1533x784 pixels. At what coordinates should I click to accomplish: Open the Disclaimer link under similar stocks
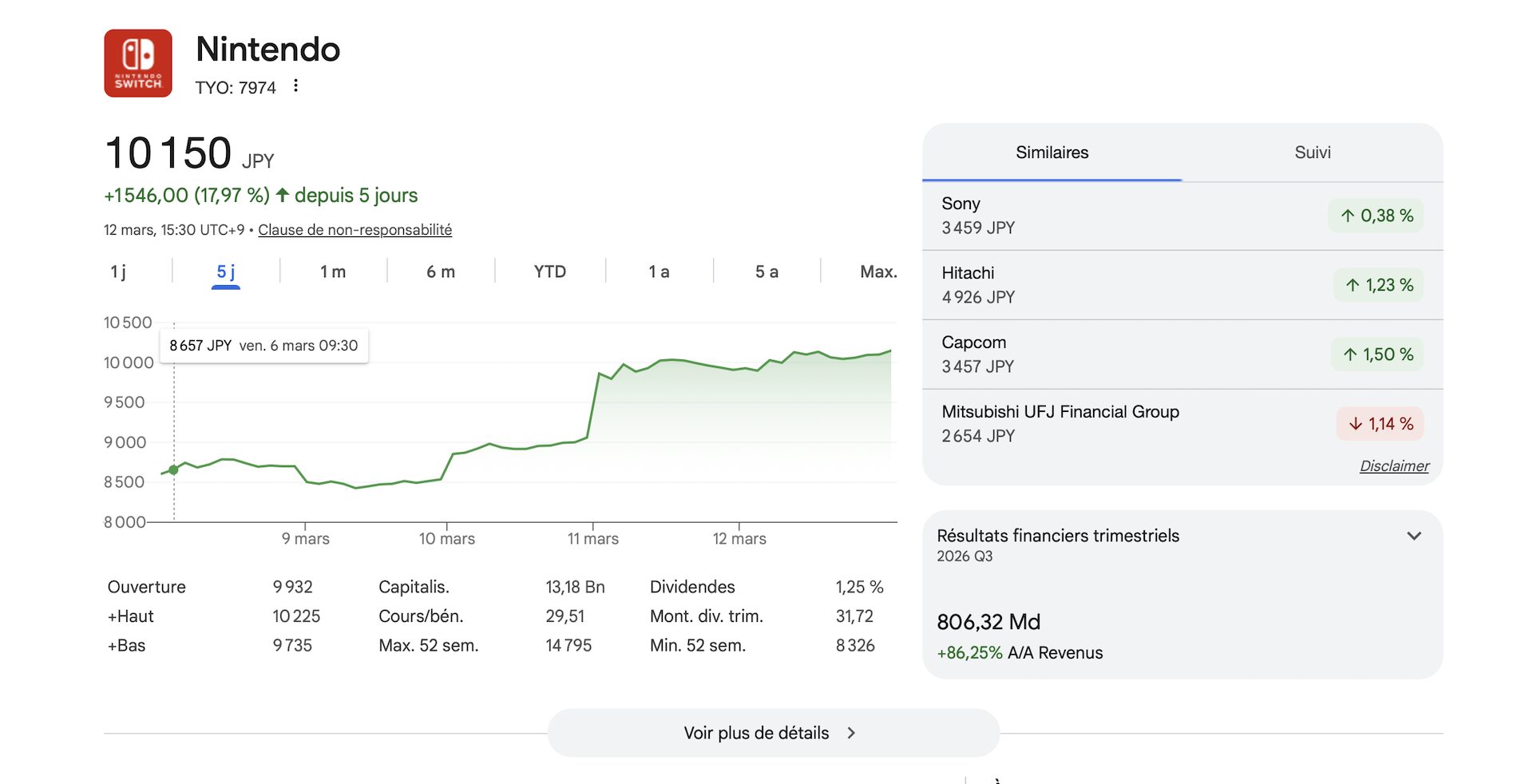click(x=1394, y=466)
